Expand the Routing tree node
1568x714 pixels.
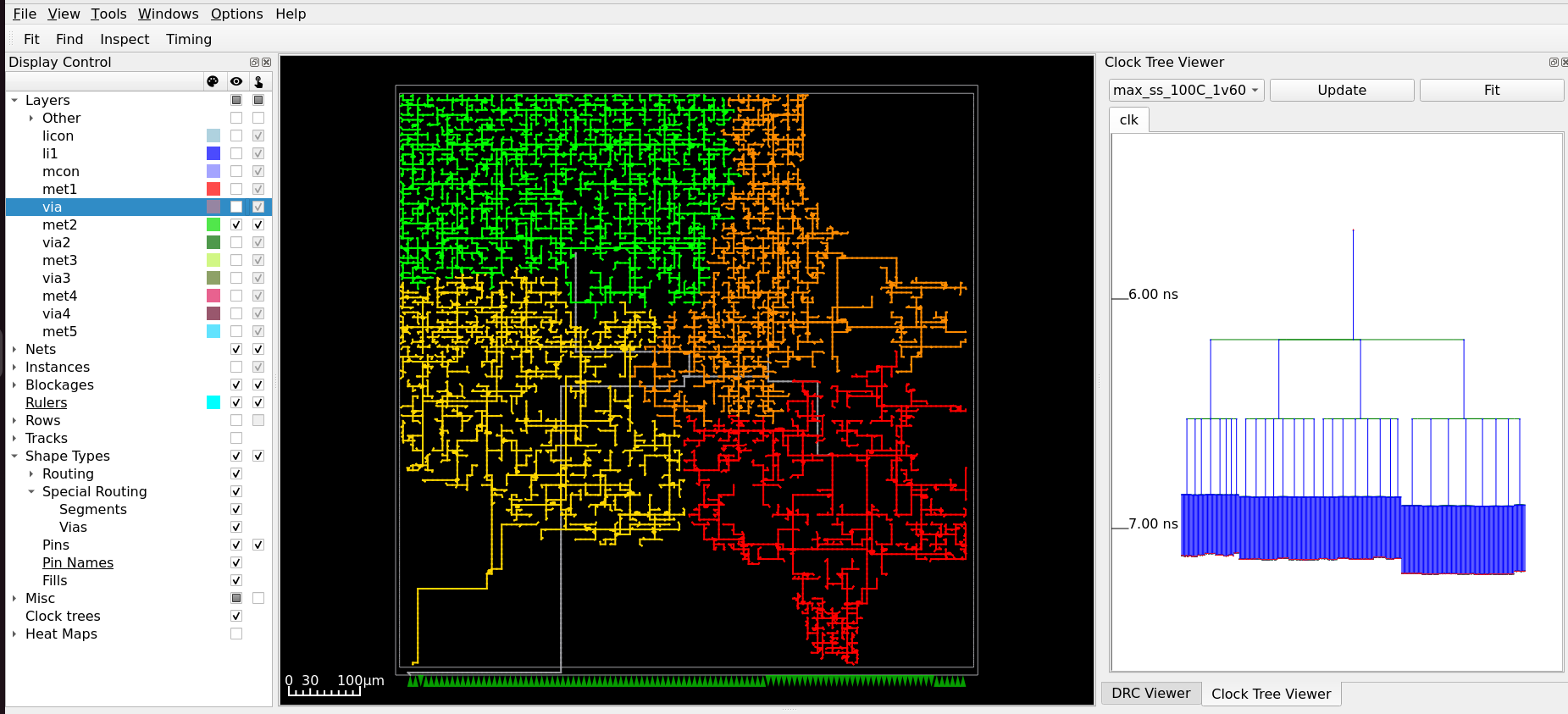click(x=31, y=473)
